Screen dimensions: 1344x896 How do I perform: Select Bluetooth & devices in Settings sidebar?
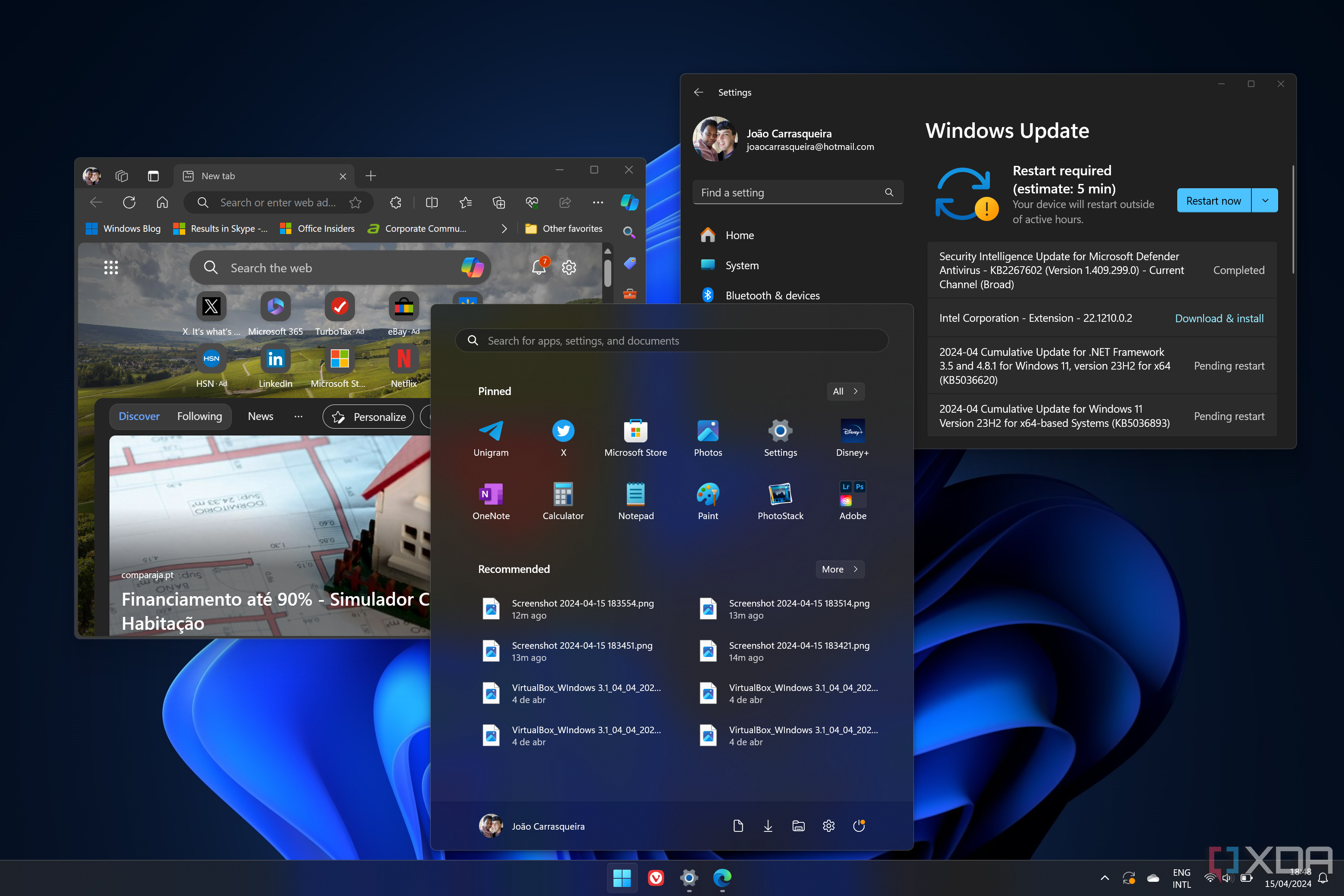pyautogui.click(x=772, y=296)
